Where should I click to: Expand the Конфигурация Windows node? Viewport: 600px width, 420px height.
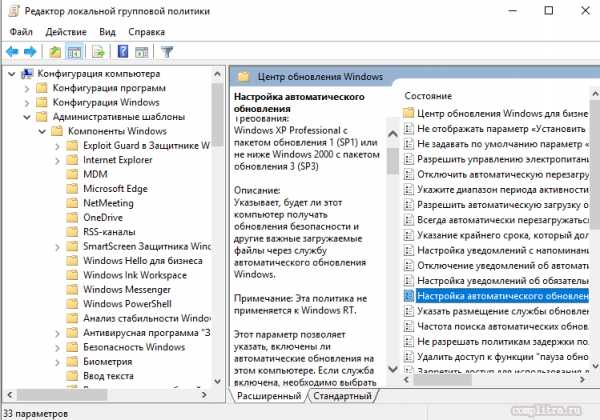27,103
